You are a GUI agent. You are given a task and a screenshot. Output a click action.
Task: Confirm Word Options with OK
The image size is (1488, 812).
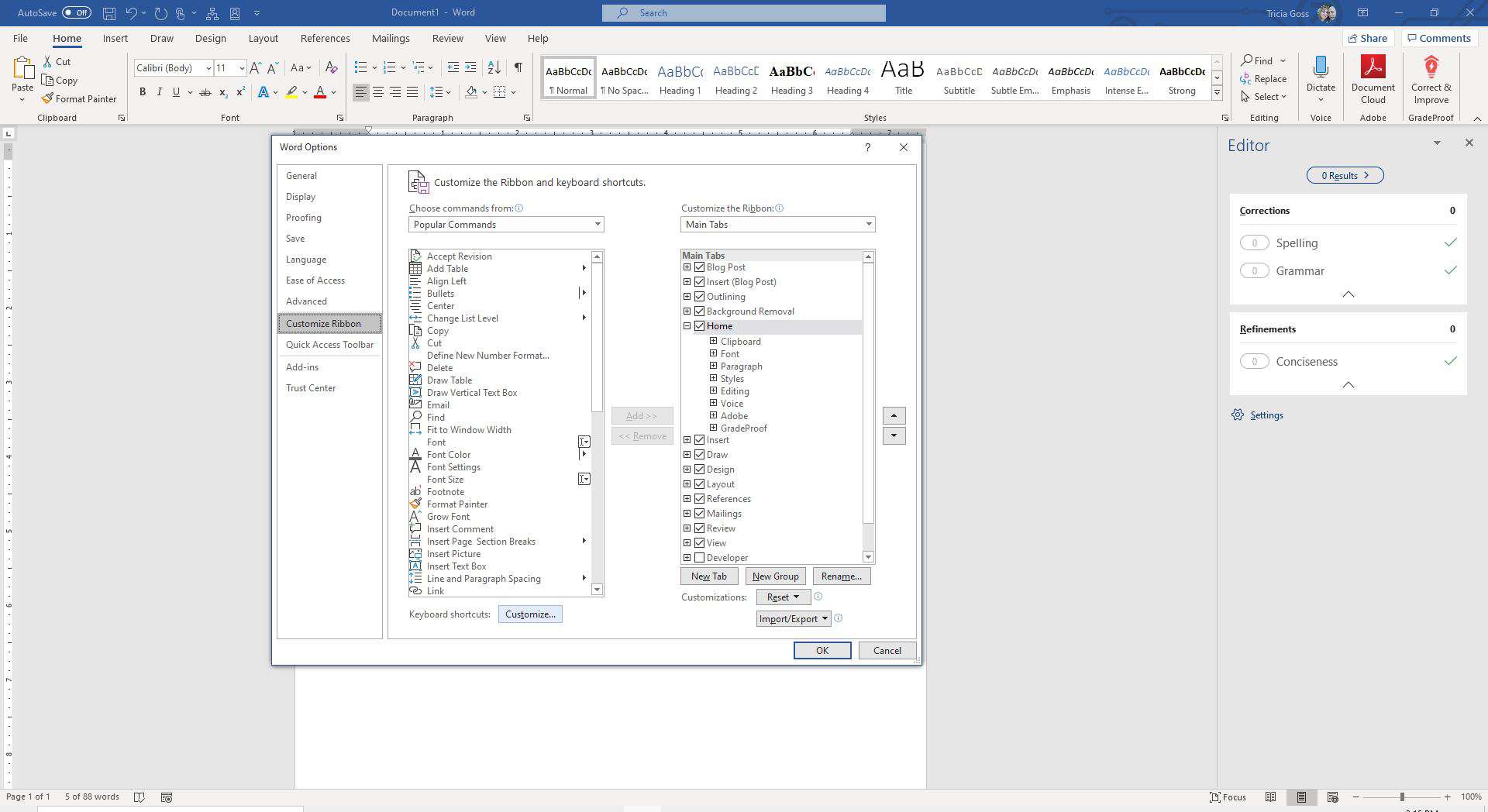pyautogui.click(x=822, y=651)
